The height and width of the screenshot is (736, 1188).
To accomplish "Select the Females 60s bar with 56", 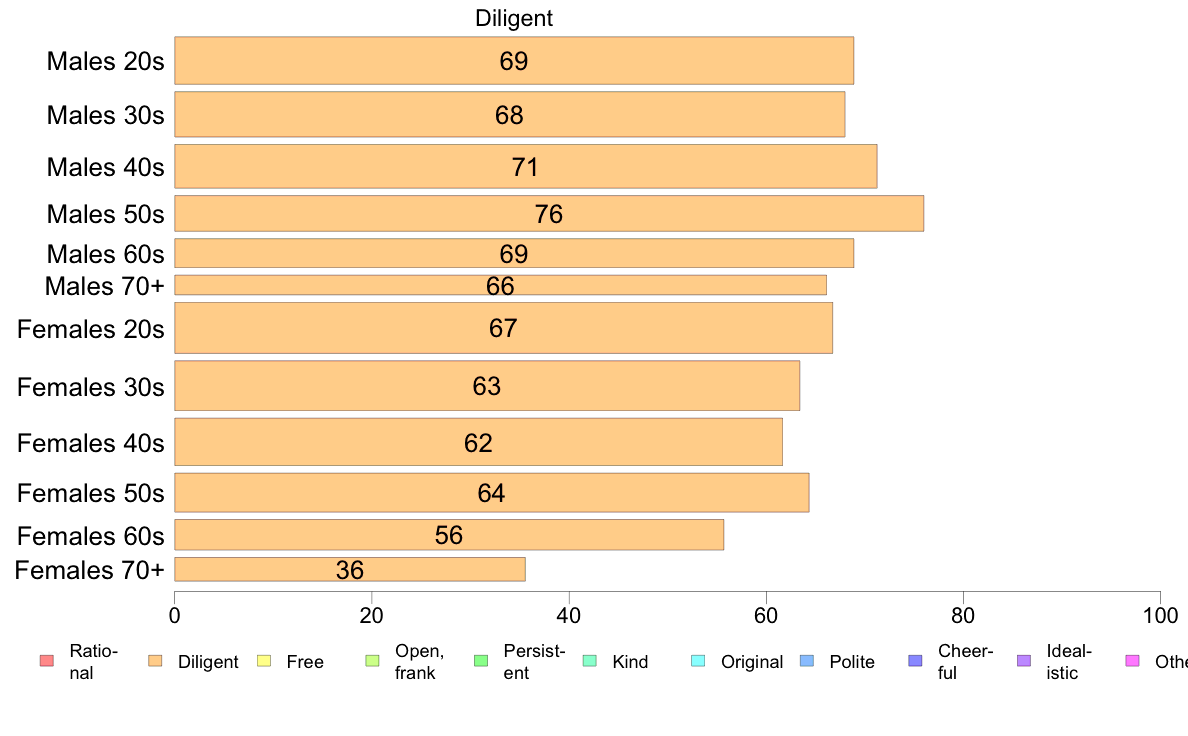I will tap(449, 535).
